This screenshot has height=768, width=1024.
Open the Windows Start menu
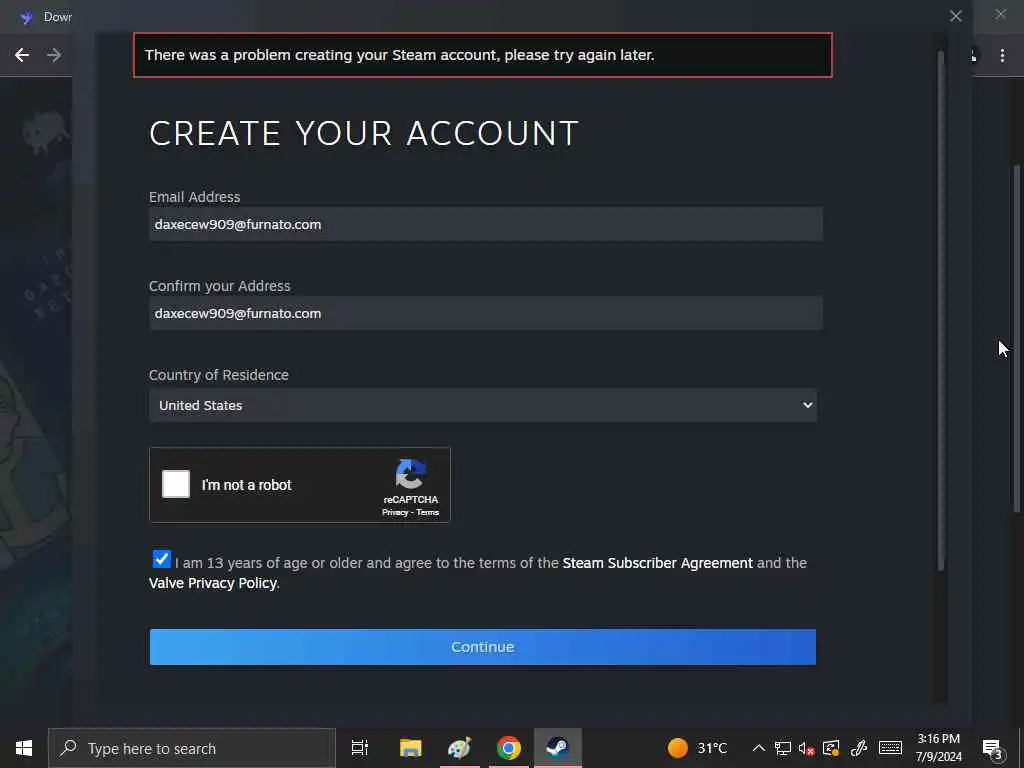[24, 748]
